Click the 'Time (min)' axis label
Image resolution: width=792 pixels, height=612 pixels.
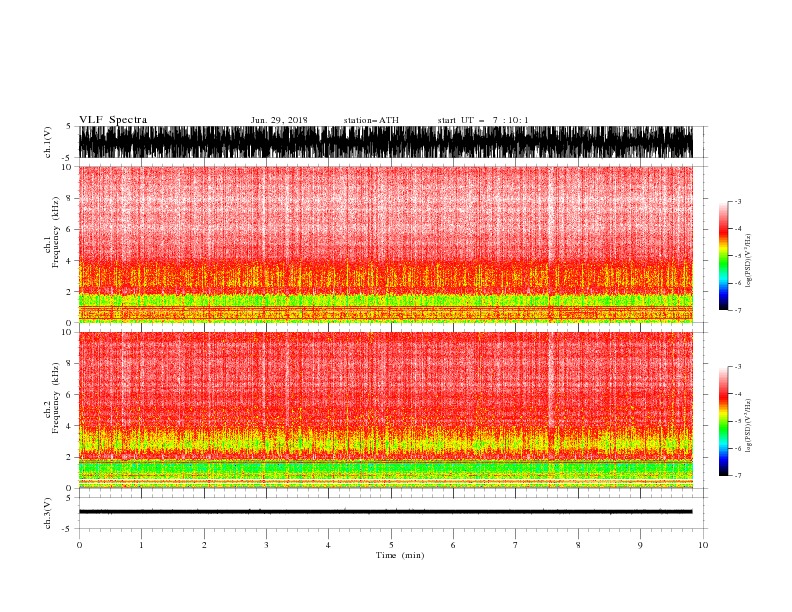click(400, 555)
